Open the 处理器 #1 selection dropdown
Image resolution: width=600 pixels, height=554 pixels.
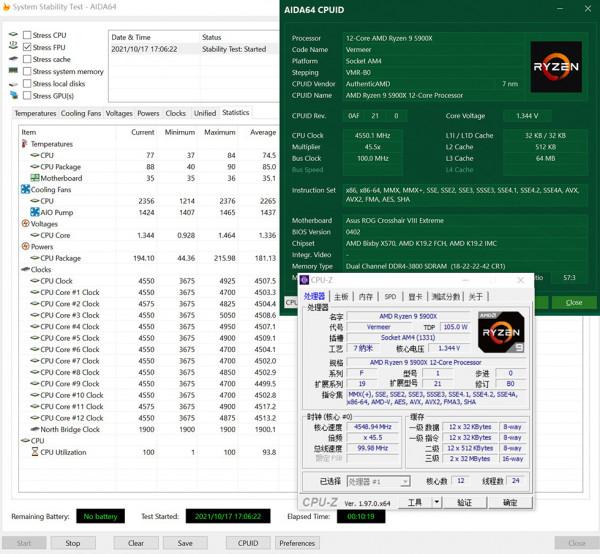click(x=378, y=481)
